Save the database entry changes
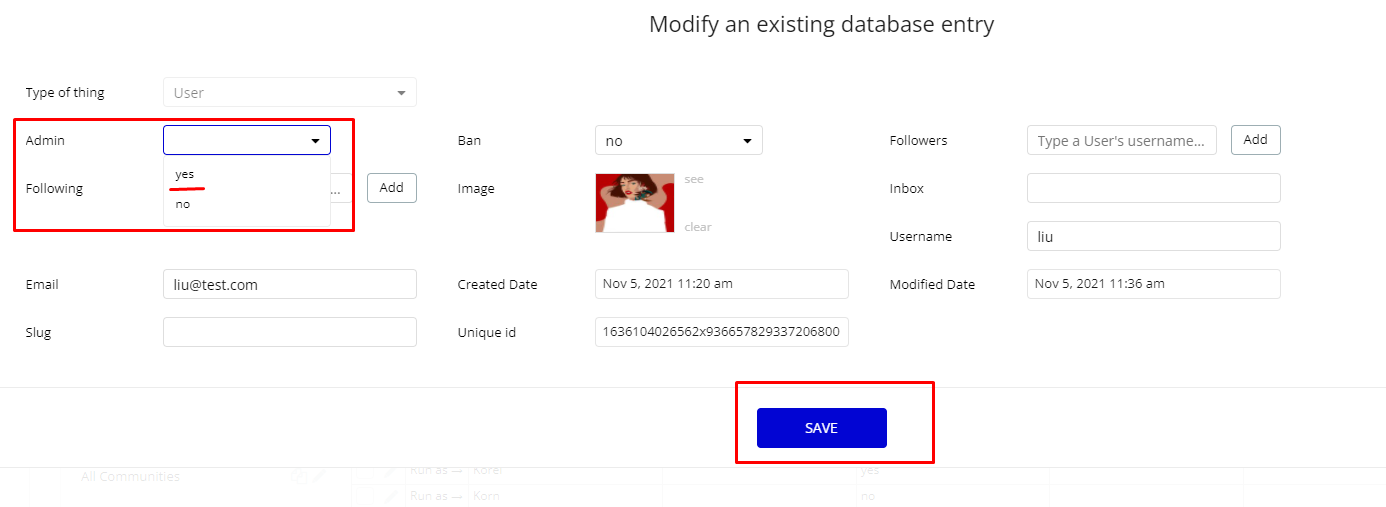1386x507 pixels. tap(821, 428)
